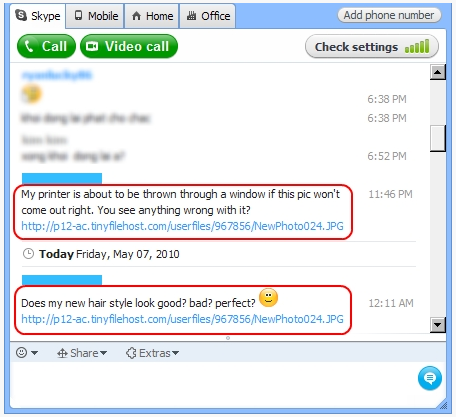This screenshot has height=417, width=456.
Task: Click the Skype logo icon in tab
Action: coord(21,15)
